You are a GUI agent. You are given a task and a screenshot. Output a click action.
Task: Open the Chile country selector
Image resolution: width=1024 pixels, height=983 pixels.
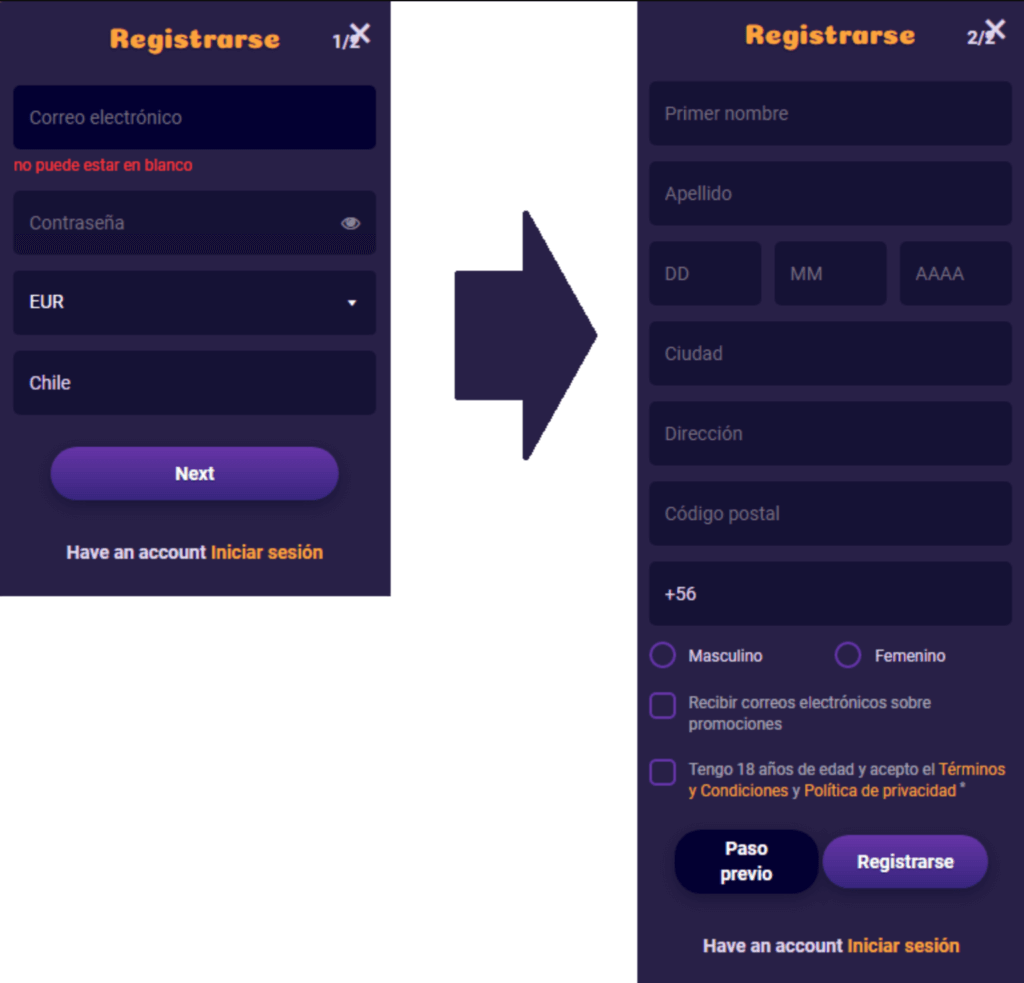click(x=195, y=383)
